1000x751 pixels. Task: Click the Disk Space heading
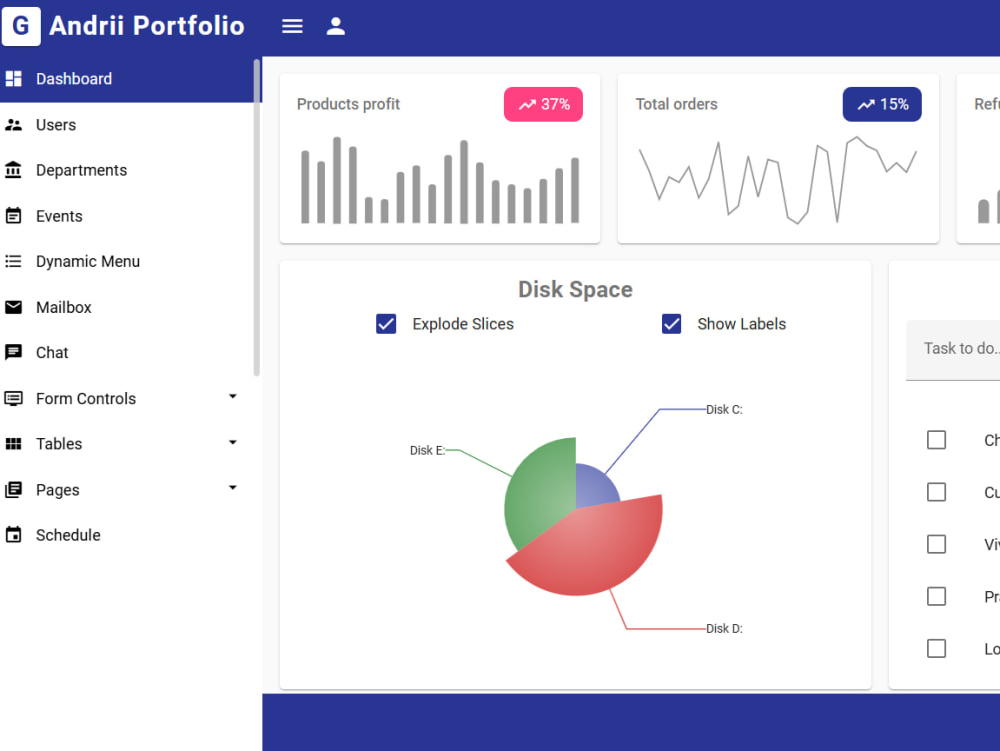click(575, 289)
